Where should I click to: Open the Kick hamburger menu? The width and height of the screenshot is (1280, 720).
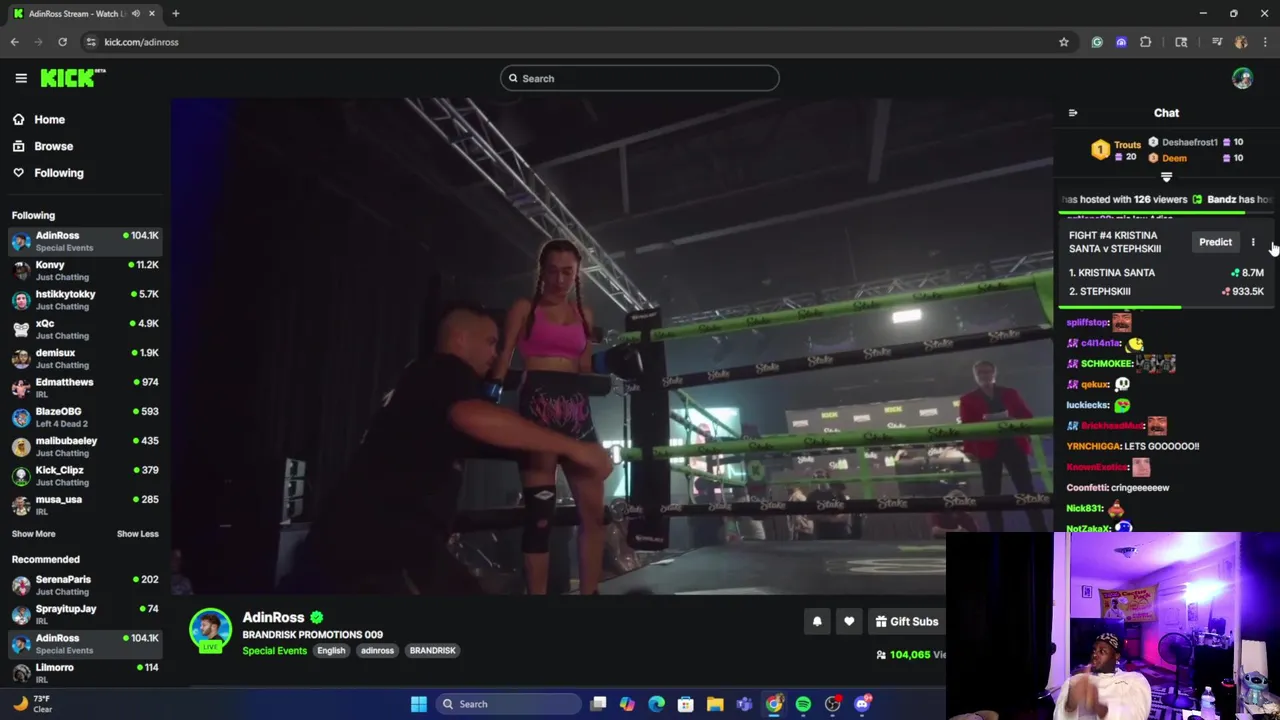(21, 78)
